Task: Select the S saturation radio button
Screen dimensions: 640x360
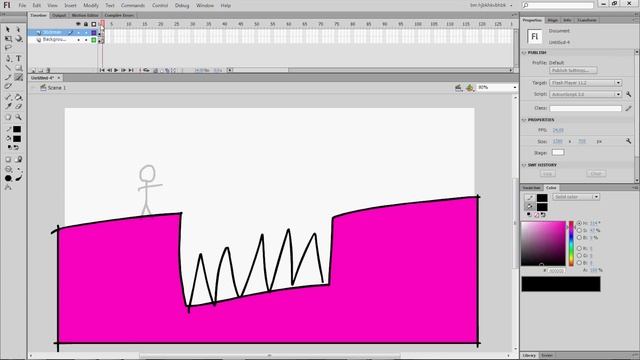Action: 579,230
